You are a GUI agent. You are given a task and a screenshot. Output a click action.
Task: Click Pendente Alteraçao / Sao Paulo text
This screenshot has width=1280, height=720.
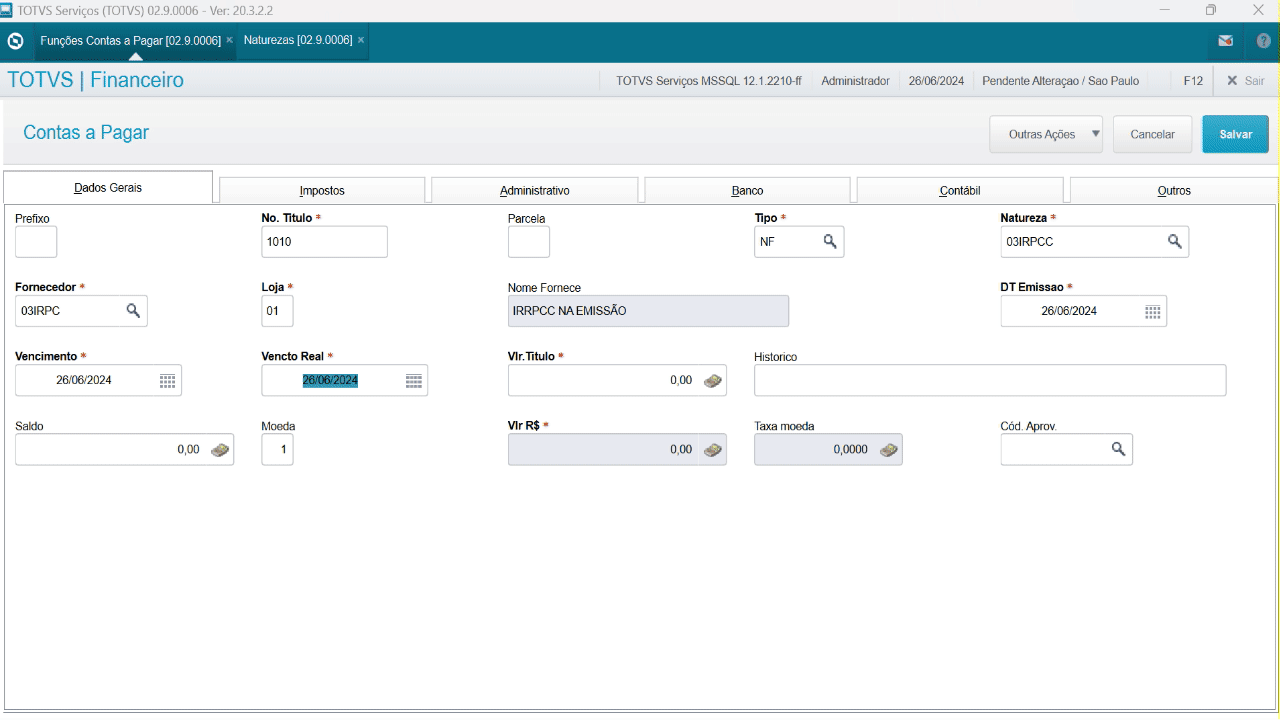click(1061, 81)
